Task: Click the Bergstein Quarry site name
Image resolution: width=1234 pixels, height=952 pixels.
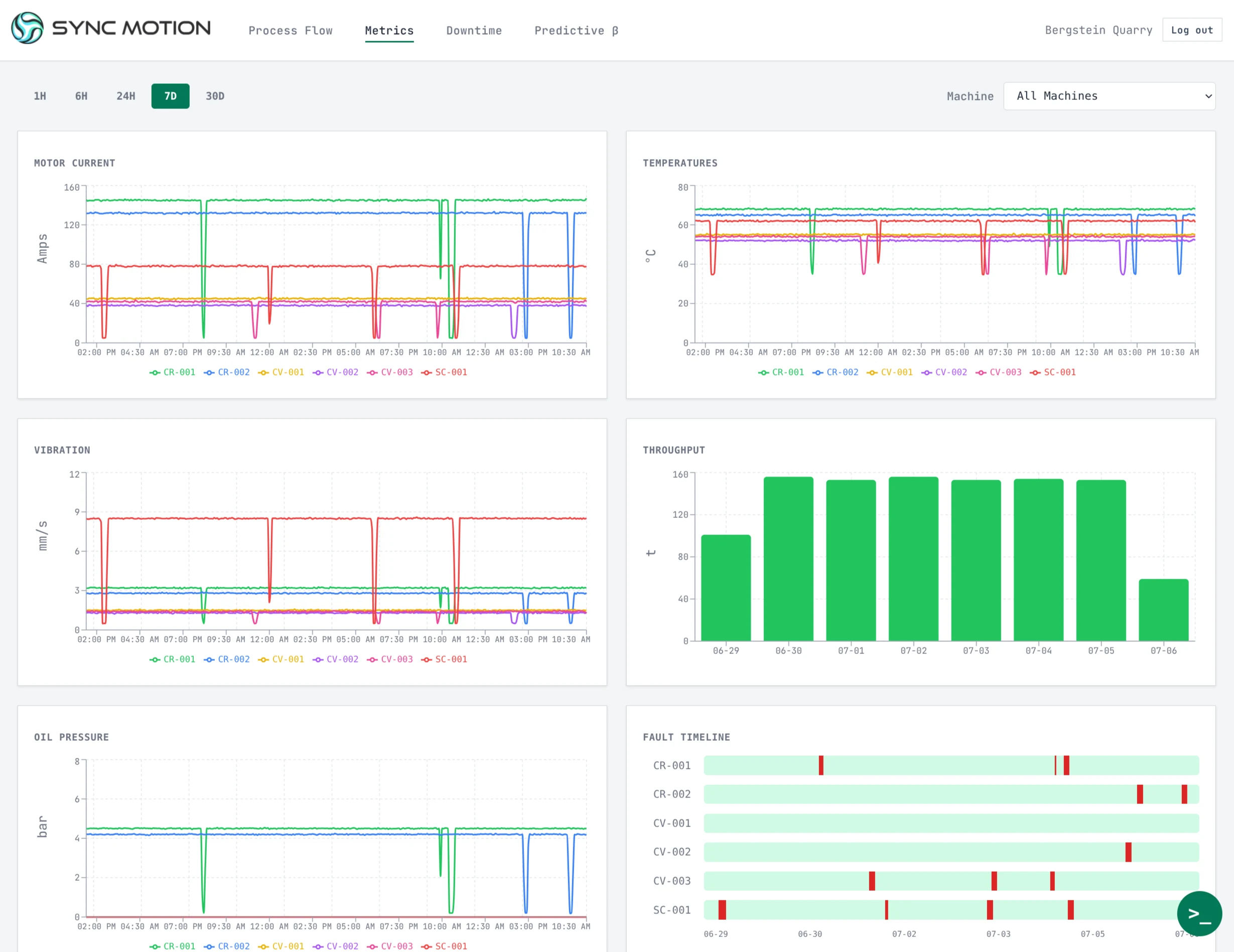Action: point(1099,30)
